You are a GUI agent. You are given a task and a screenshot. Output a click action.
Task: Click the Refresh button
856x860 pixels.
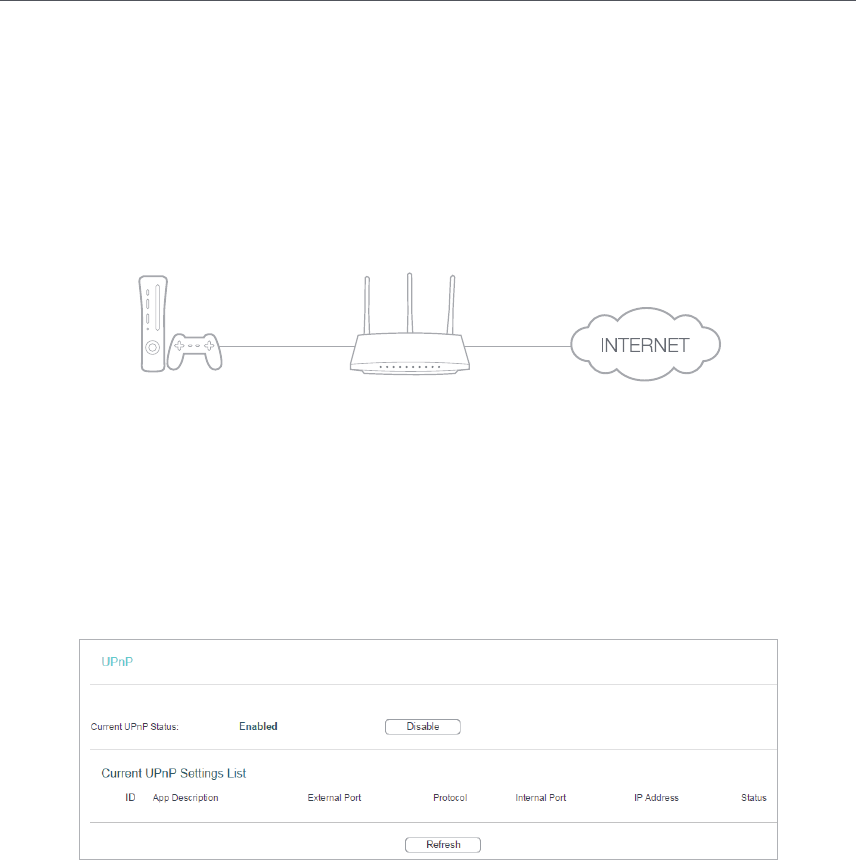click(x=443, y=845)
